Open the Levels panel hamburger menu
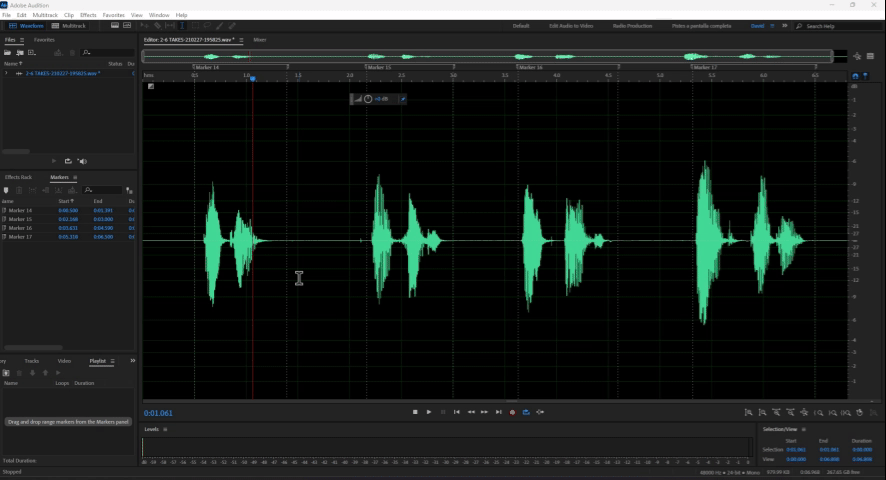 [165, 429]
